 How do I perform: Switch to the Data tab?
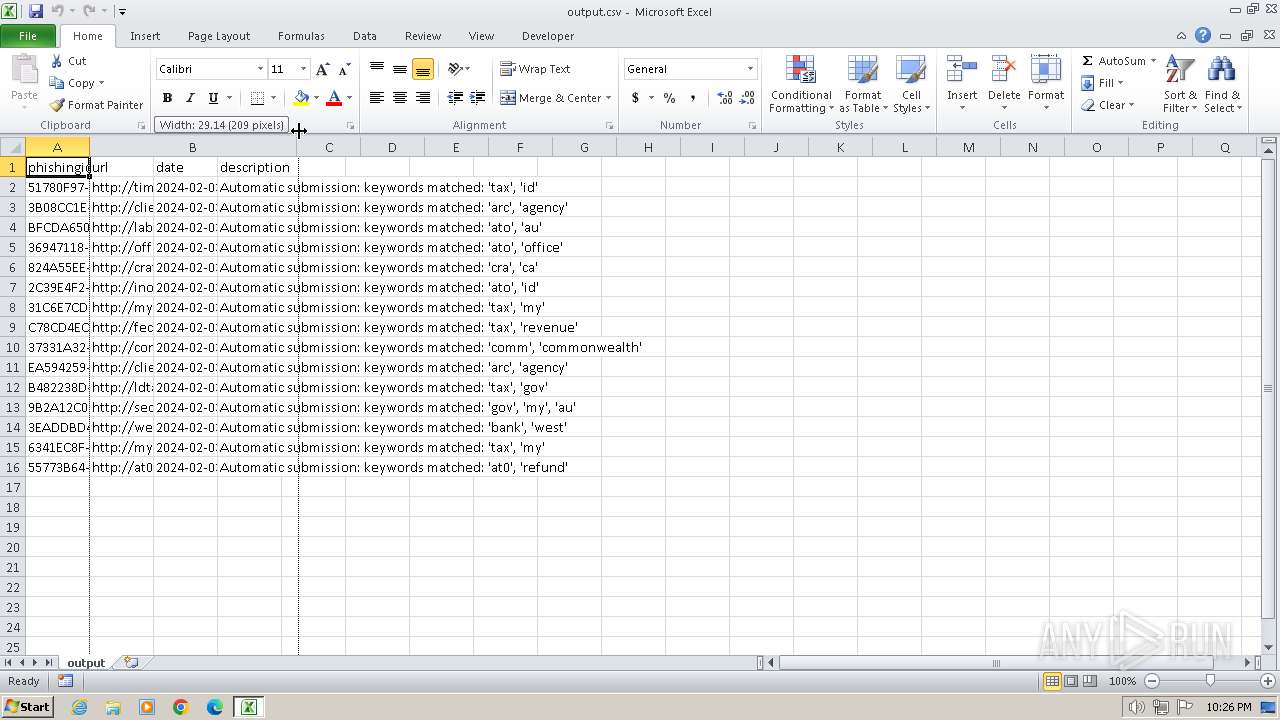pos(365,36)
